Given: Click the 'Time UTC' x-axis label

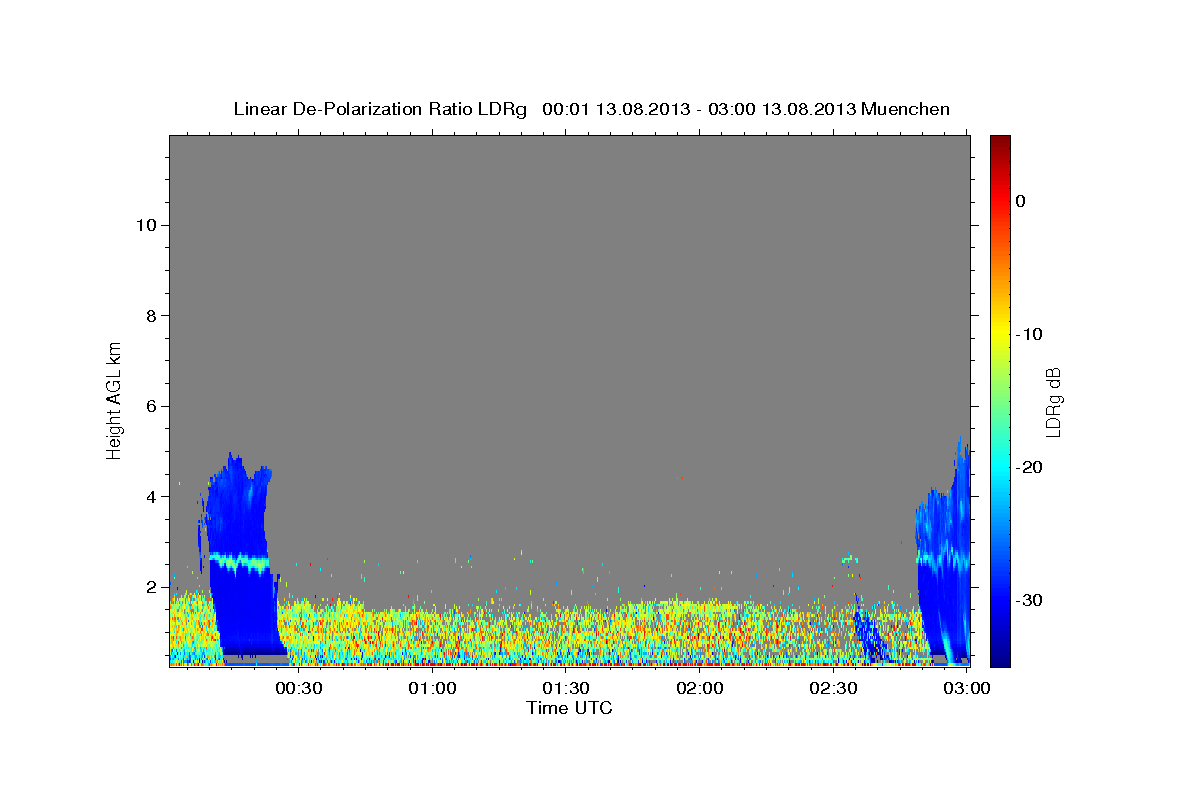Looking at the screenshot, I should pyautogui.click(x=569, y=708).
